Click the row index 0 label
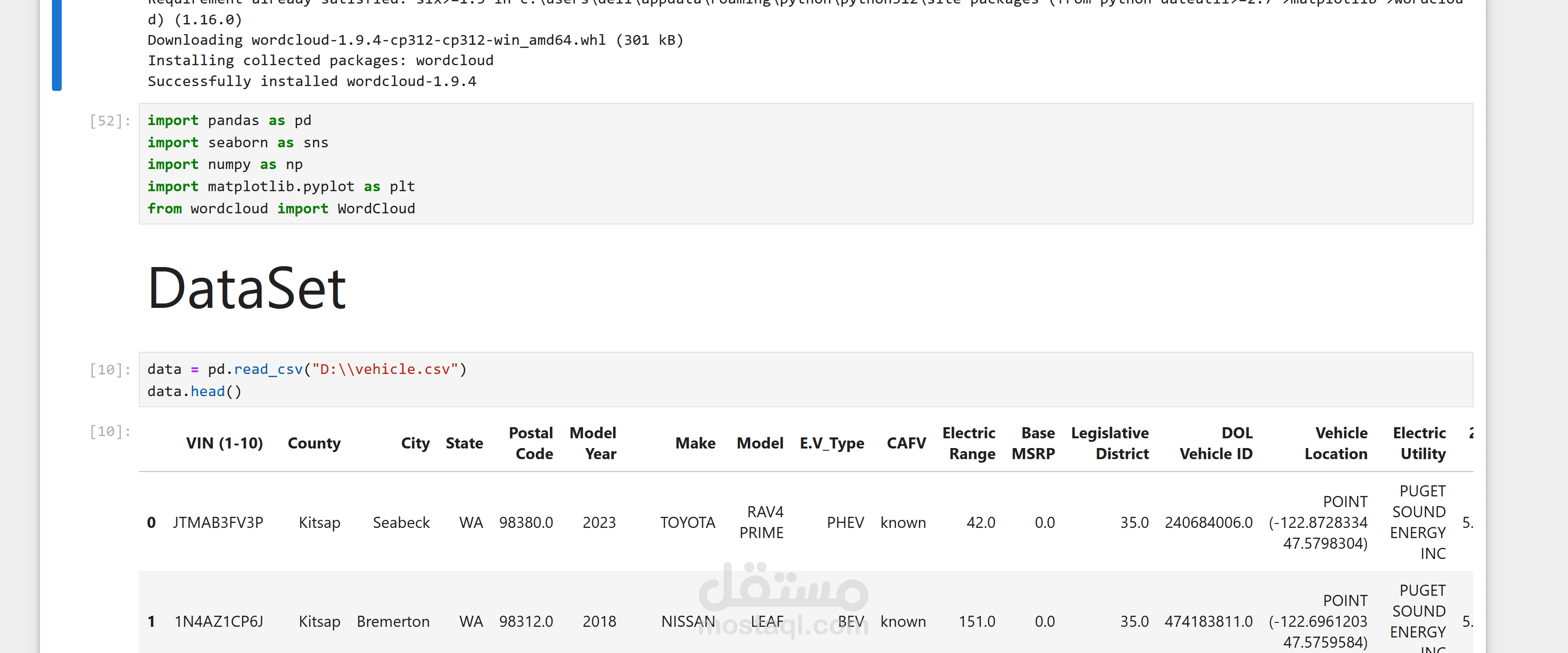The image size is (1568, 653). tap(151, 522)
